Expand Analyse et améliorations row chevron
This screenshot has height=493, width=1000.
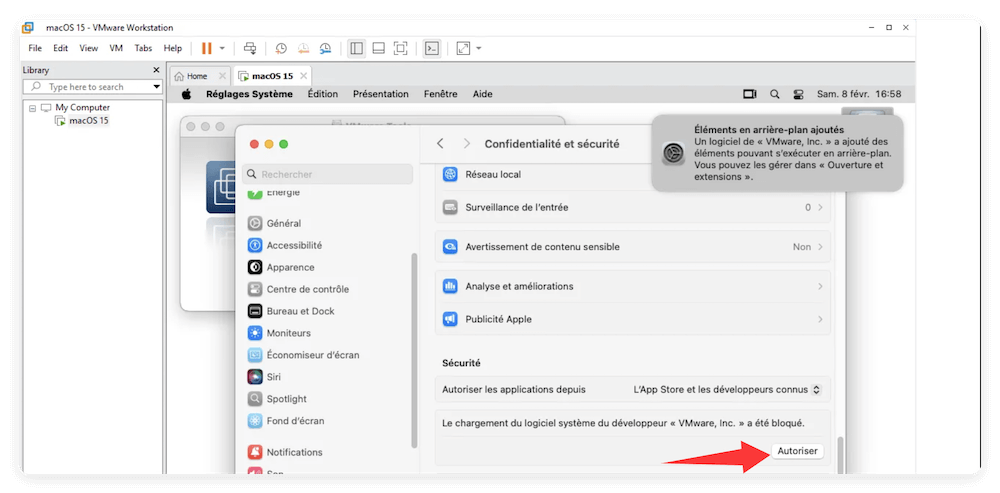coord(820,286)
